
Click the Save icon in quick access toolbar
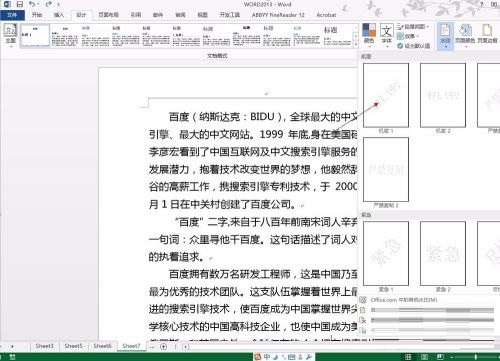(x=20, y=4)
